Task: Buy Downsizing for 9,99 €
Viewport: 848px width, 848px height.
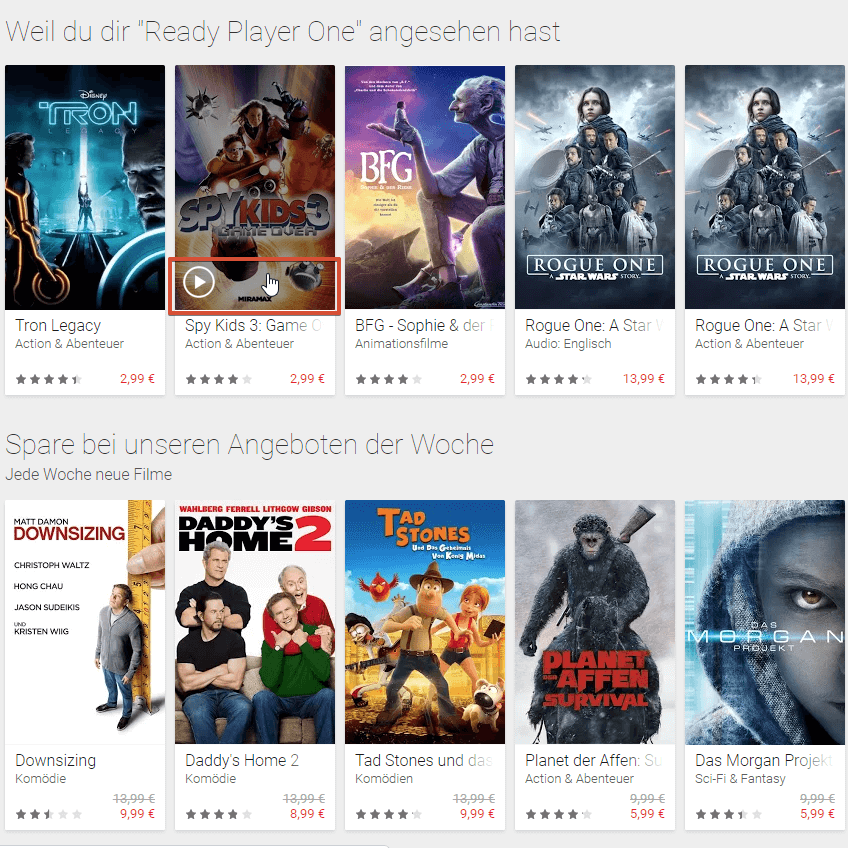Action: 137,813
